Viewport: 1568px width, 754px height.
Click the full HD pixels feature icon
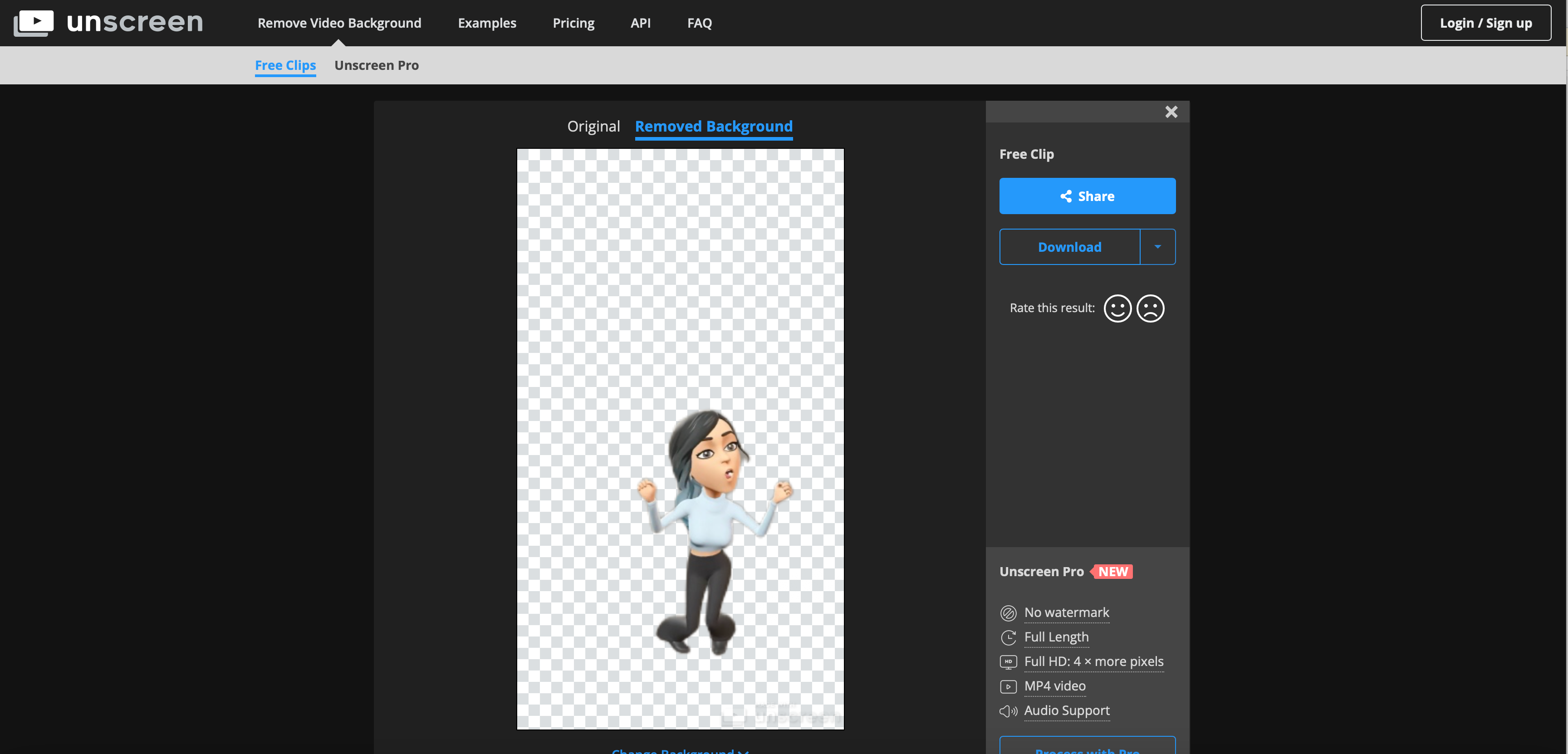[x=1008, y=661]
